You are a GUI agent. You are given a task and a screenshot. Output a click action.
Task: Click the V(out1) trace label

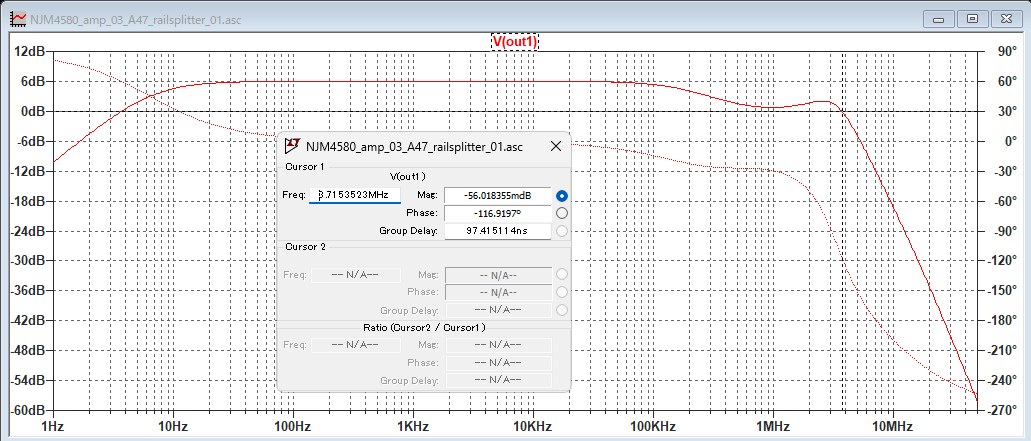(x=515, y=41)
